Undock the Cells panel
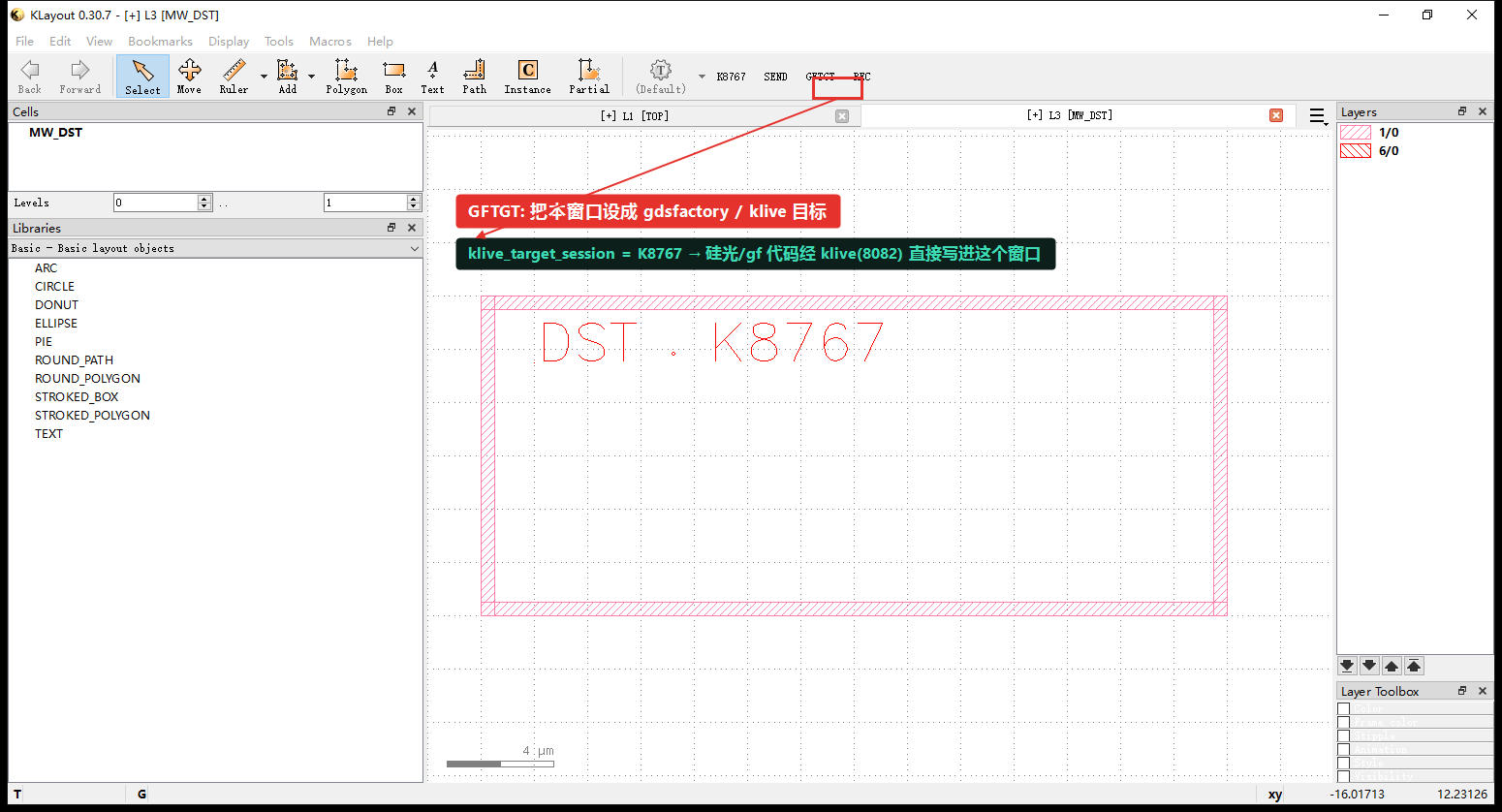This screenshot has width=1502, height=812. point(391,111)
